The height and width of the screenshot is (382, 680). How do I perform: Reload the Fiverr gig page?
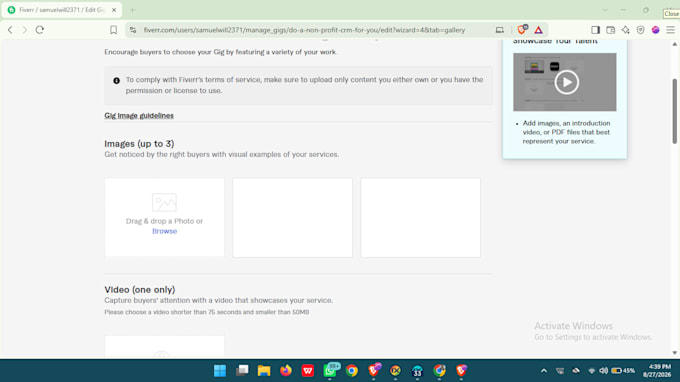coord(40,30)
